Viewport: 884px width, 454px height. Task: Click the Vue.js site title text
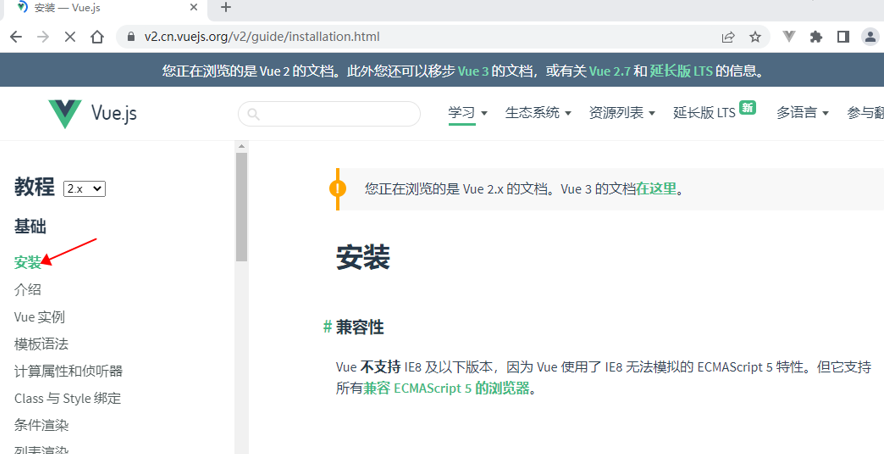coord(114,113)
